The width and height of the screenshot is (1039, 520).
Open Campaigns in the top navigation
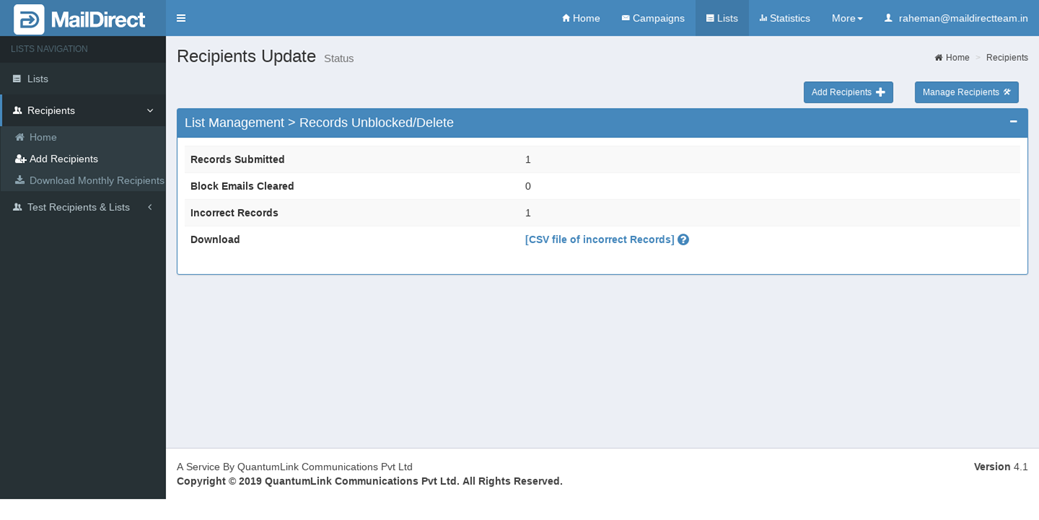pyautogui.click(x=653, y=18)
